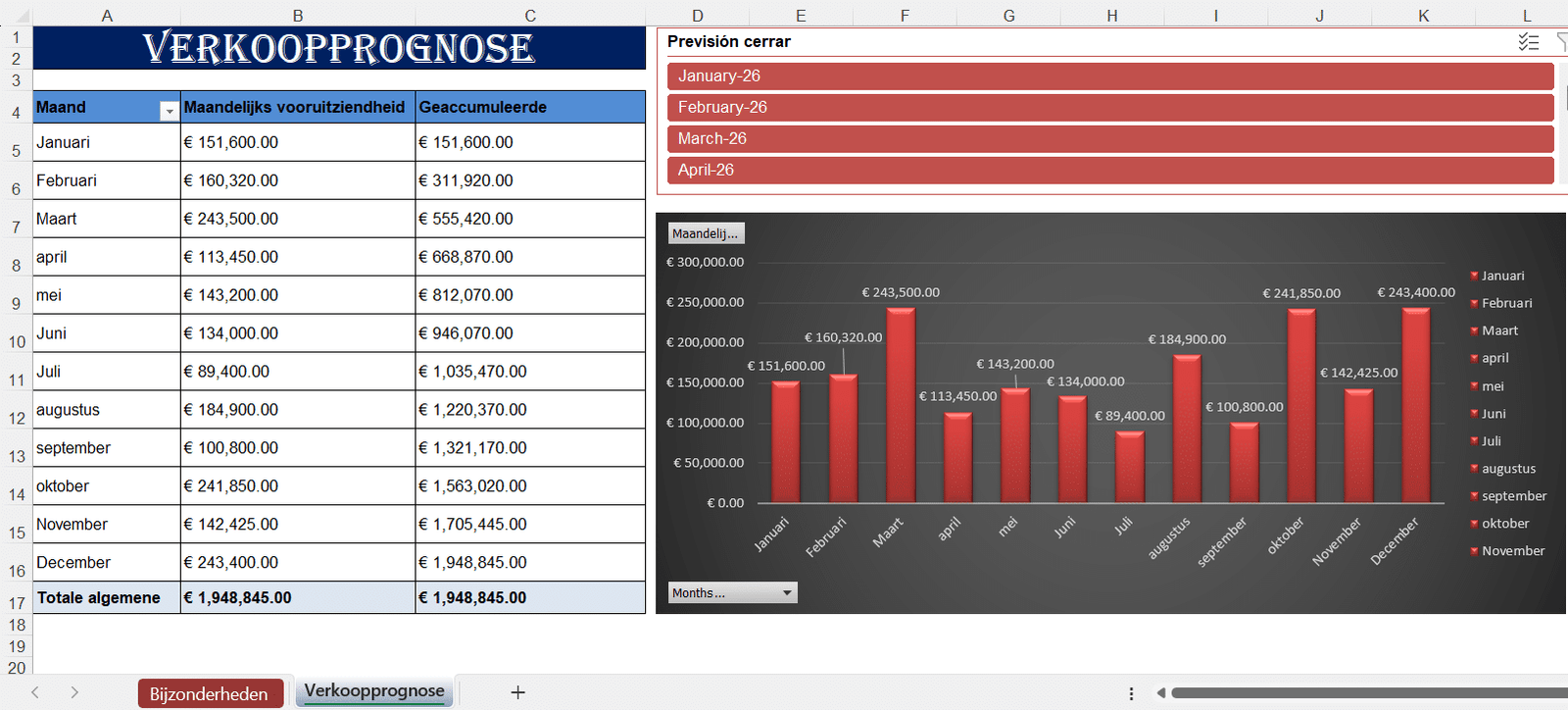Click the € 300,000.00 axis label
This screenshot has height=710, width=1568.
[x=706, y=262]
